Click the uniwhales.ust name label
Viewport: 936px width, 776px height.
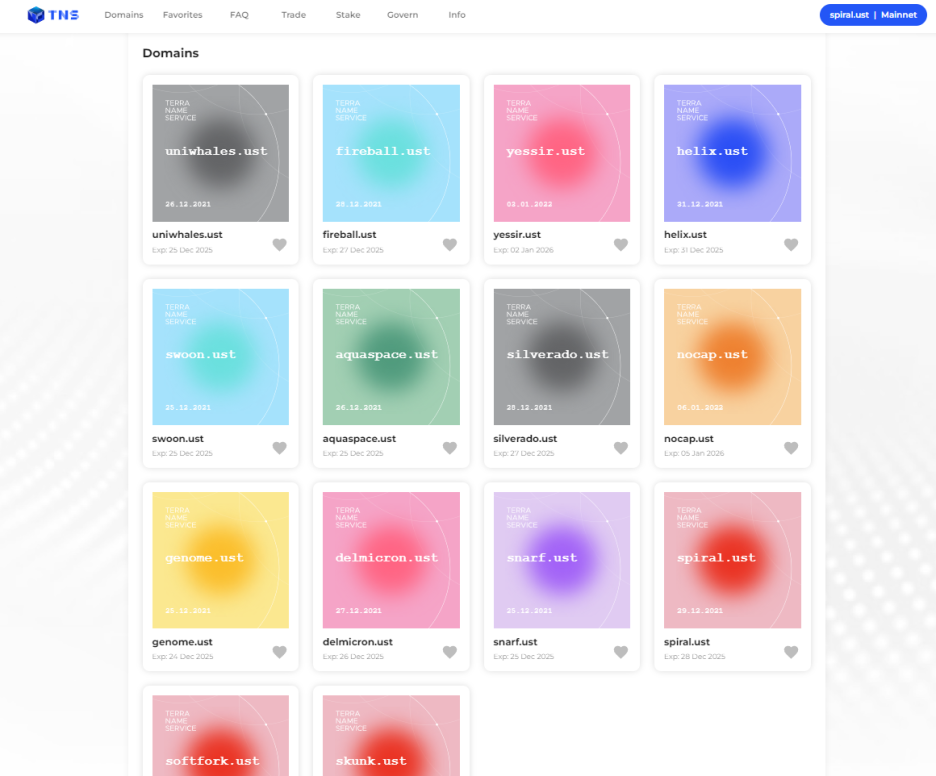187,235
